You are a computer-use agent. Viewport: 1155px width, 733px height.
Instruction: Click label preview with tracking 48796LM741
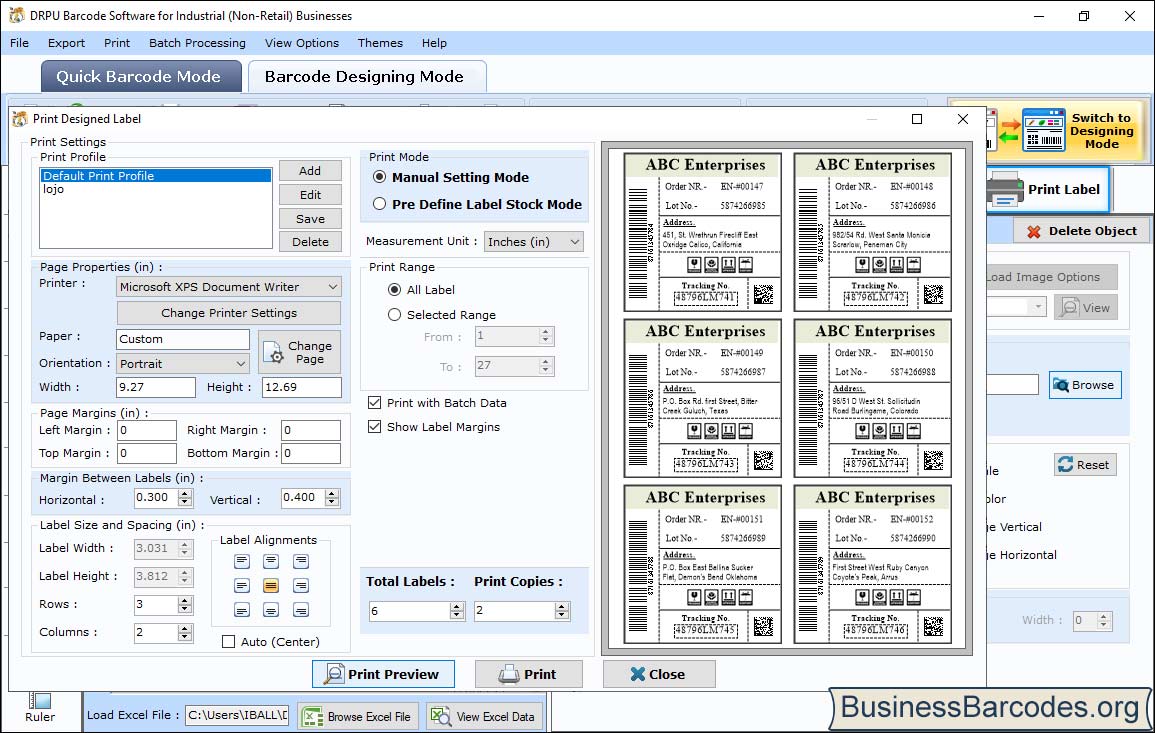pyautogui.click(x=703, y=232)
